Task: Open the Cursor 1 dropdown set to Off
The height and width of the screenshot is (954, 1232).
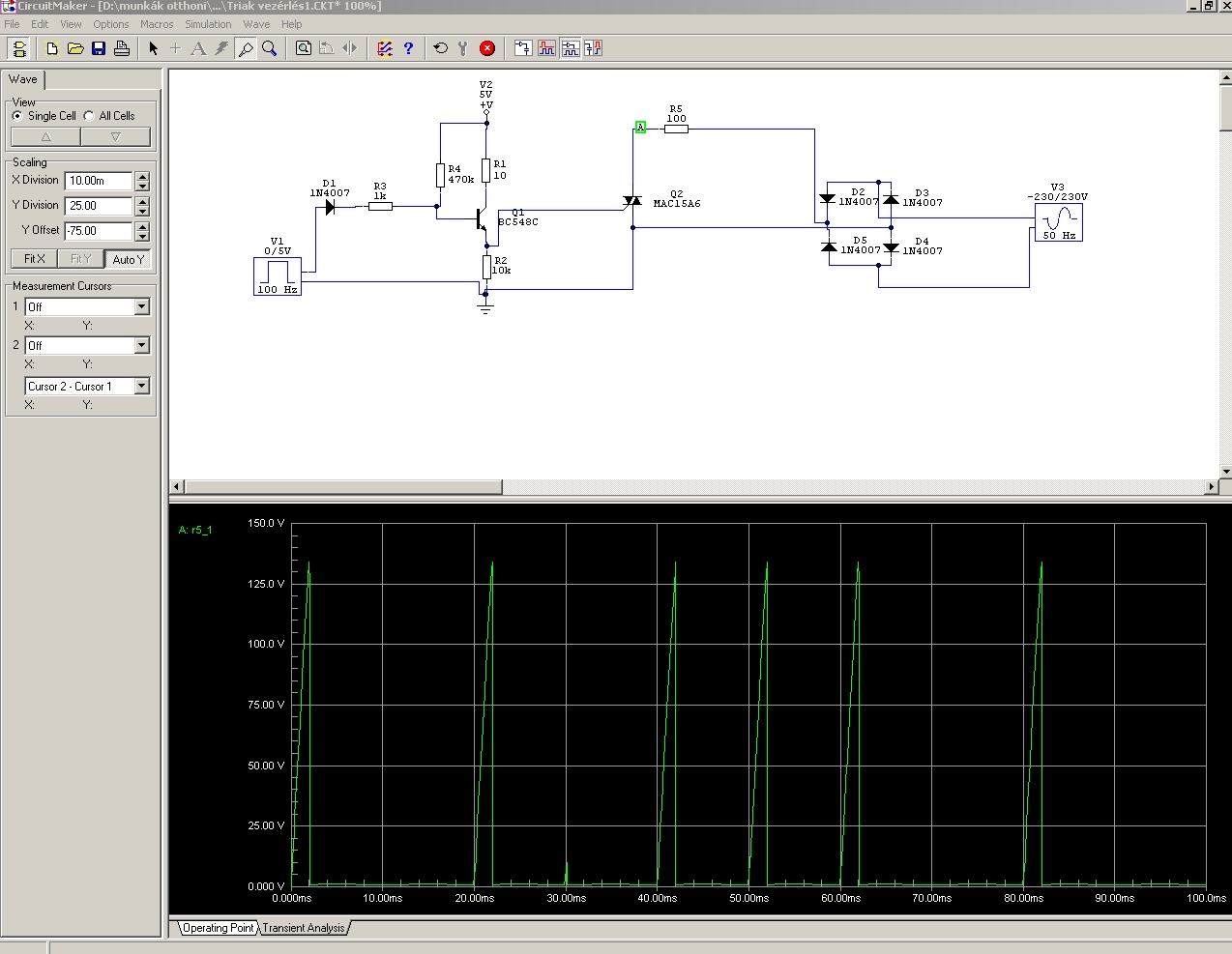Action: 142,306
